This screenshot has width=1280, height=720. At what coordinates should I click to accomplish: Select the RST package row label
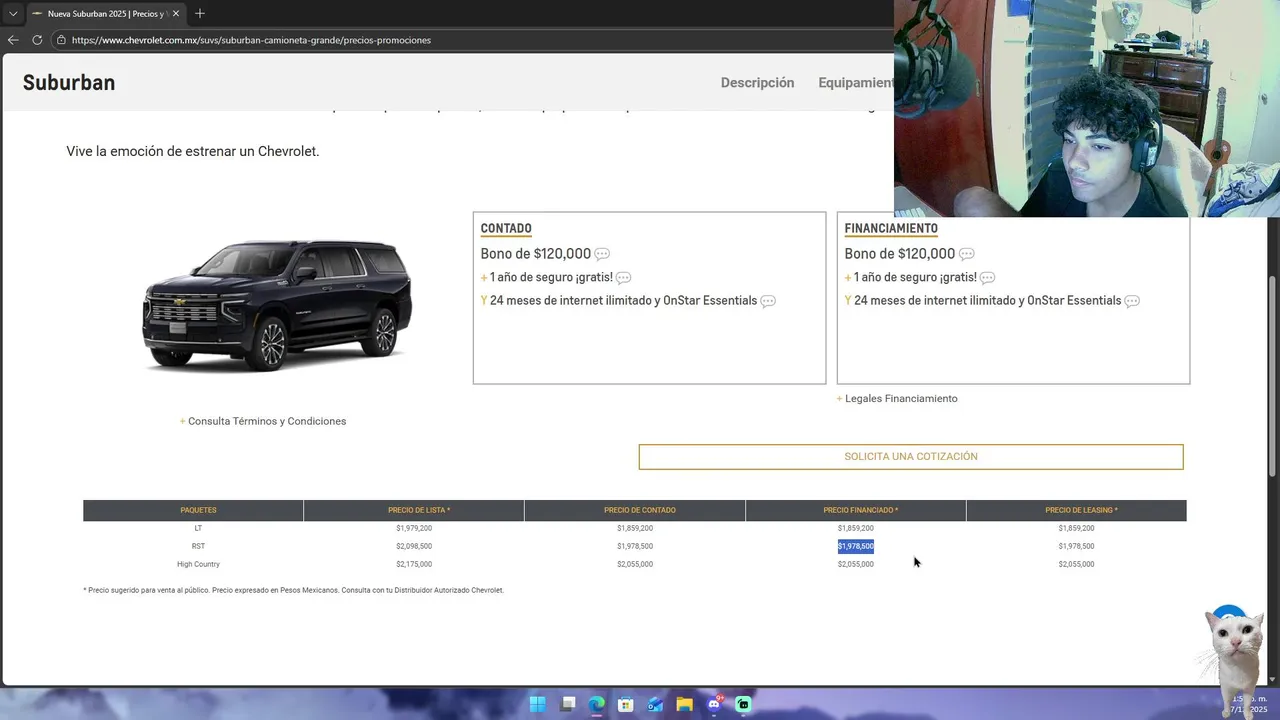pyautogui.click(x=198, y=546)
